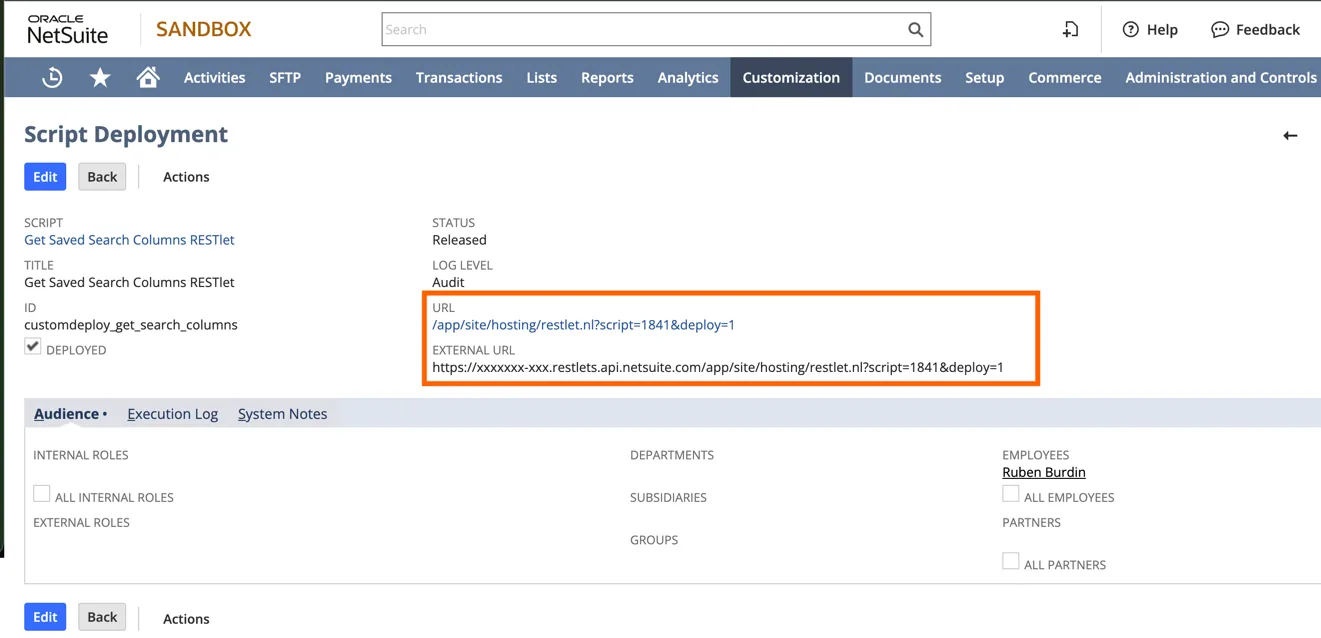The width and height of the screenshot is (1321, 638).
Task: Open the Recent Records clock icon
Action: [52, 77]
